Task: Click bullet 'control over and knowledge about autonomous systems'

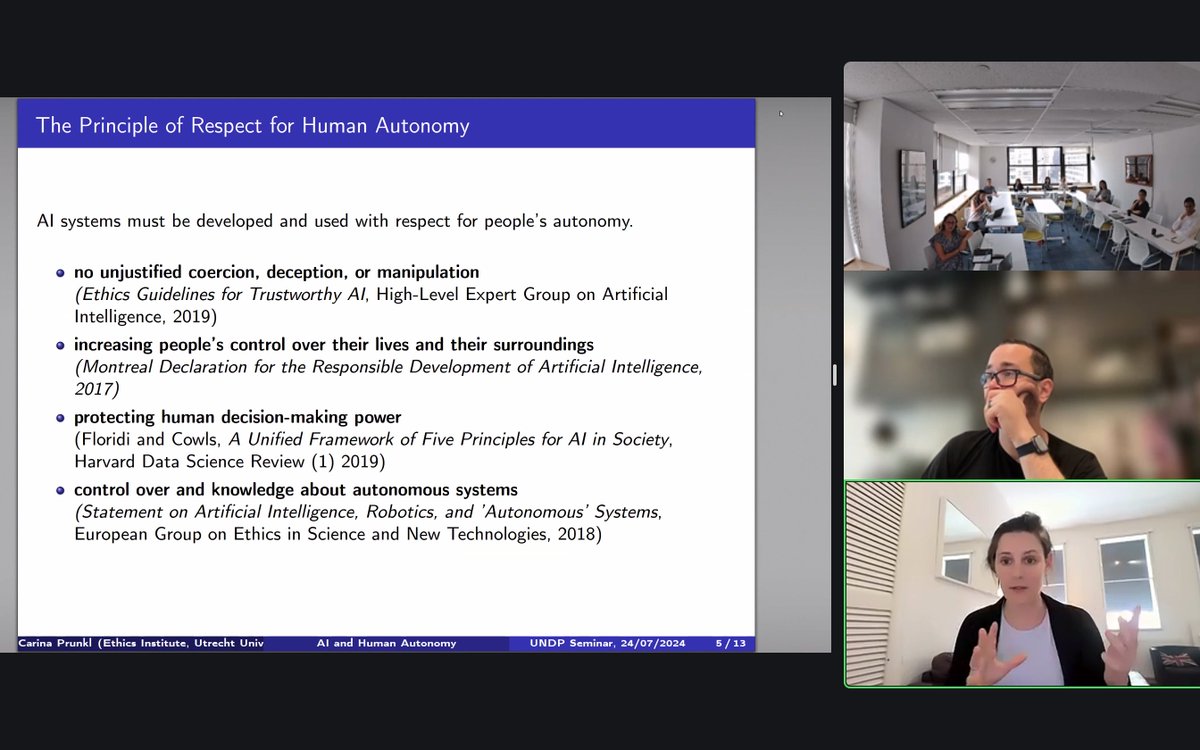Action: (296, 490)
